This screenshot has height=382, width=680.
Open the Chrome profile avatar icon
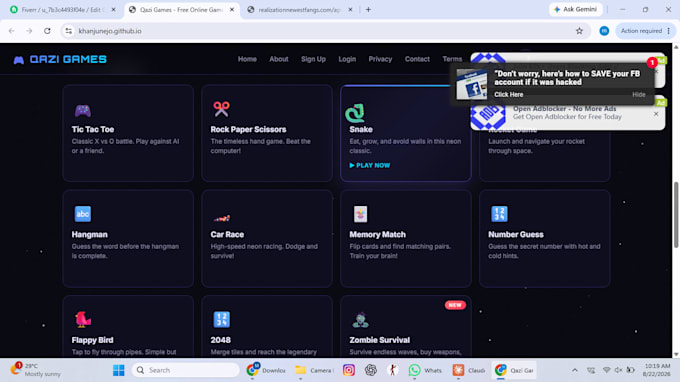click(604, 31)
